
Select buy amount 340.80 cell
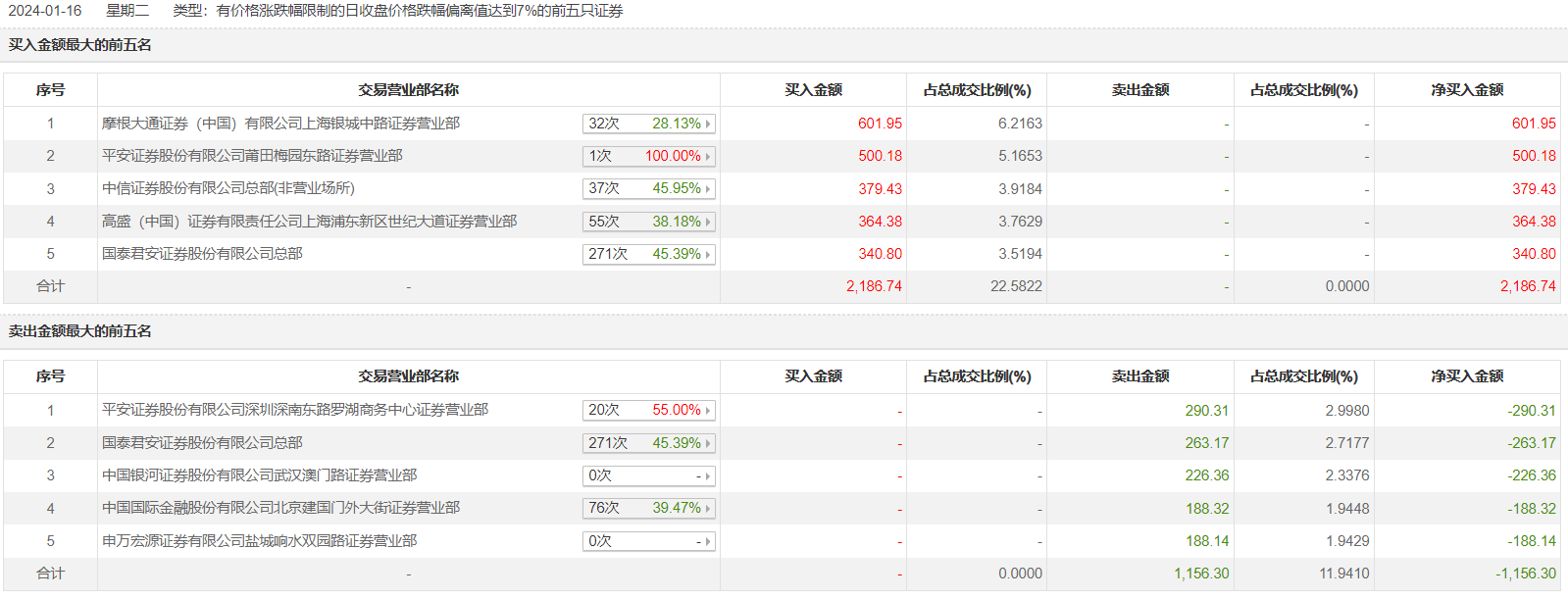[880, 254]
